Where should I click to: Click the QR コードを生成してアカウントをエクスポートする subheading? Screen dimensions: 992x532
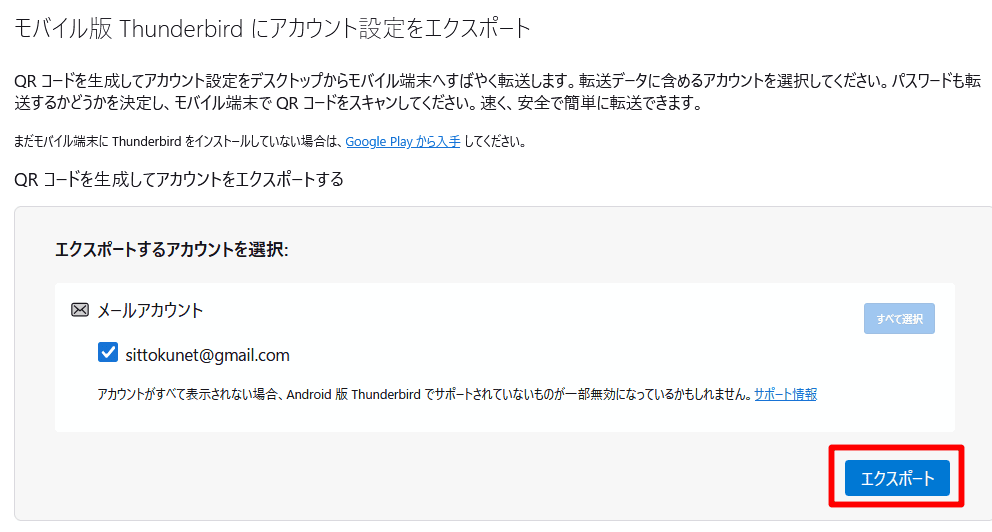click(179, 180)
